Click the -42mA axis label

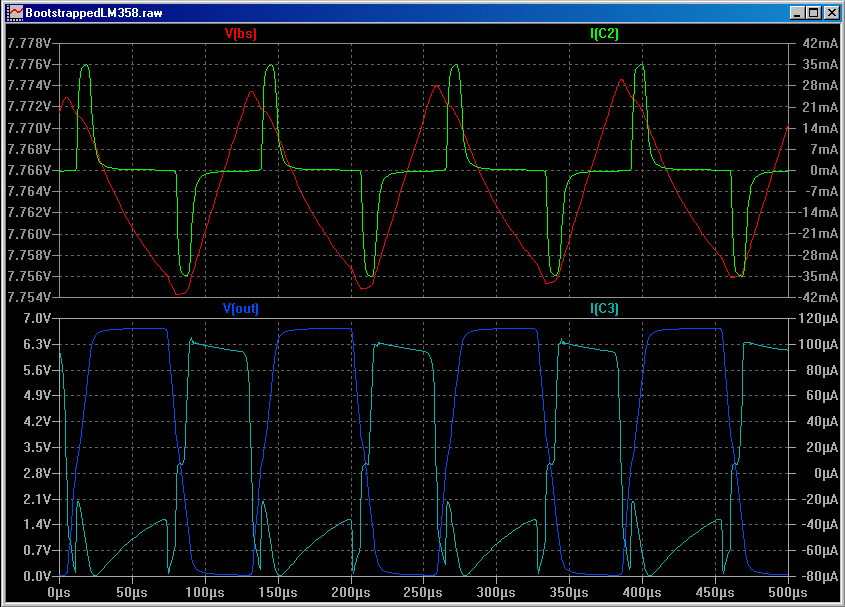tap(818, 297)
